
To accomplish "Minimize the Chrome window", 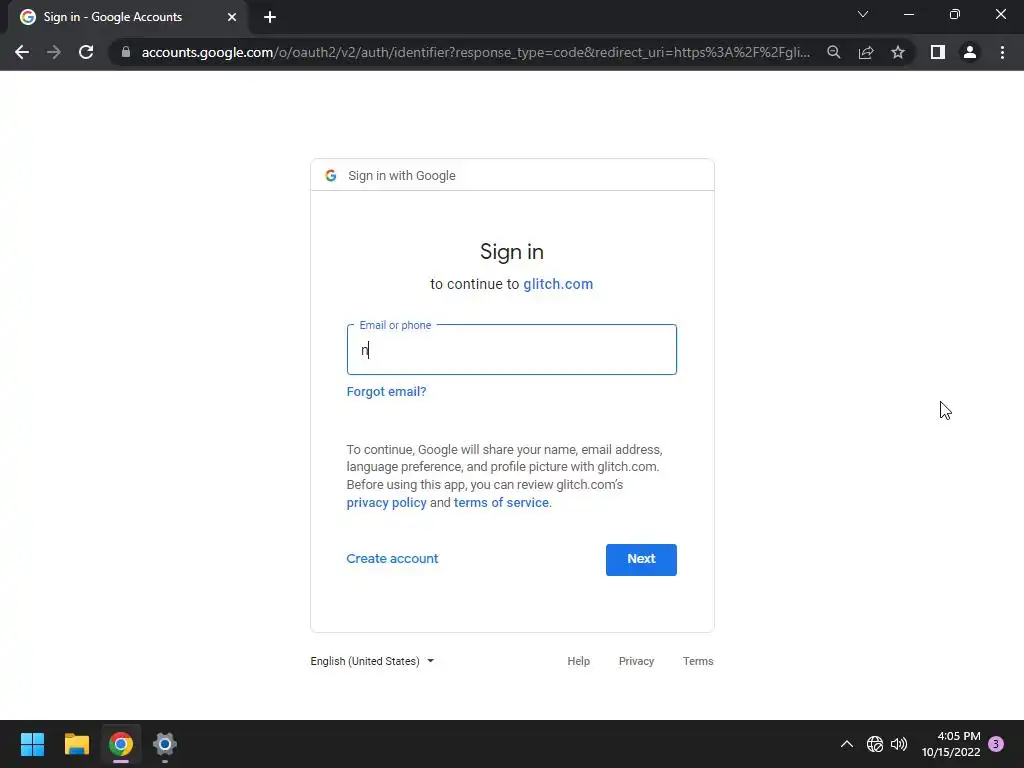I will (x=908, y=14).
